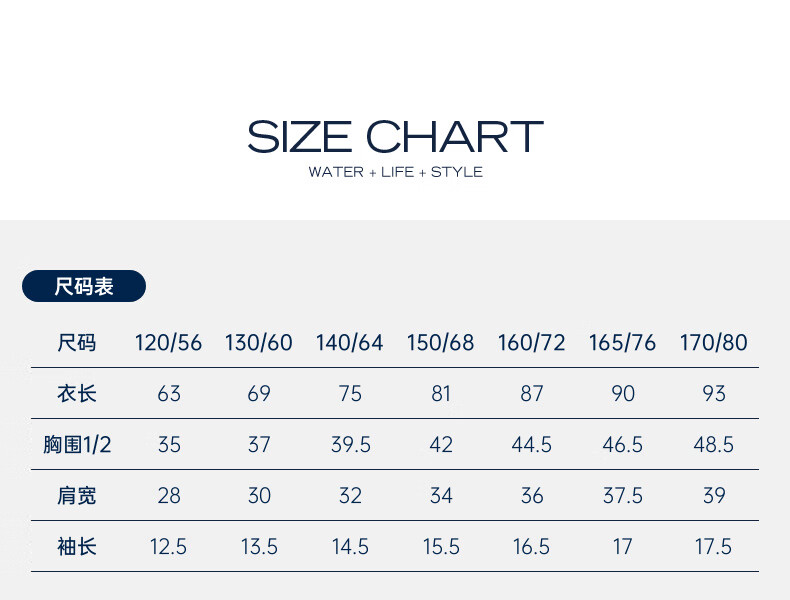Viewport: 790px width, 600px height.
Task: Click the 衣长 row label
Action: click(77, 393)
